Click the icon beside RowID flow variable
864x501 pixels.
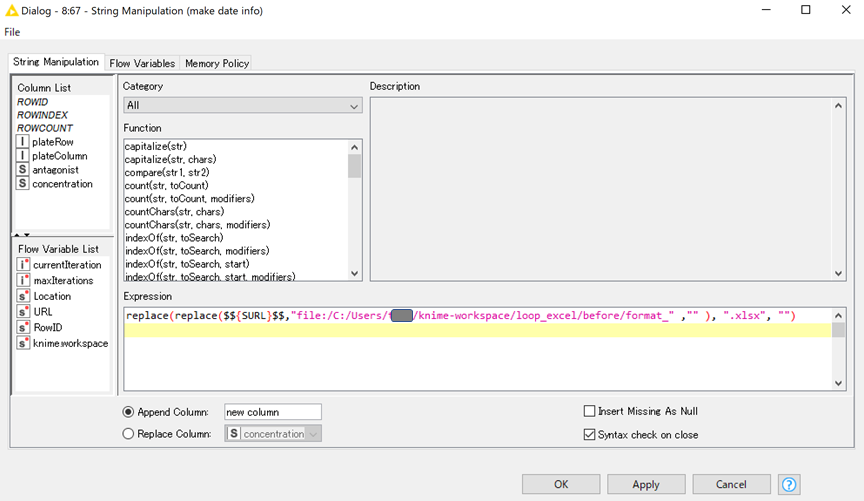point(23,327)
